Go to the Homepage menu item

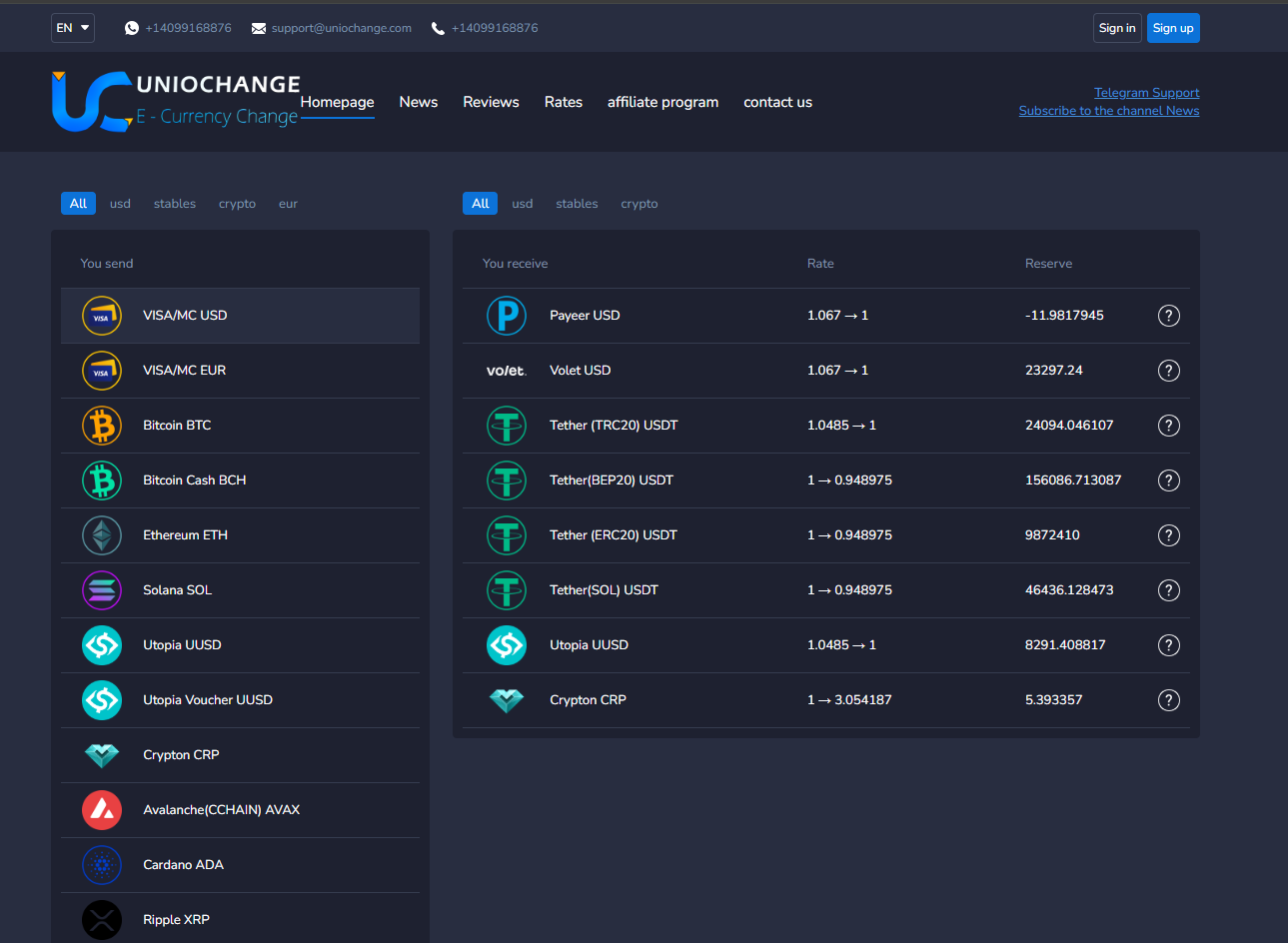pos(338,102)
